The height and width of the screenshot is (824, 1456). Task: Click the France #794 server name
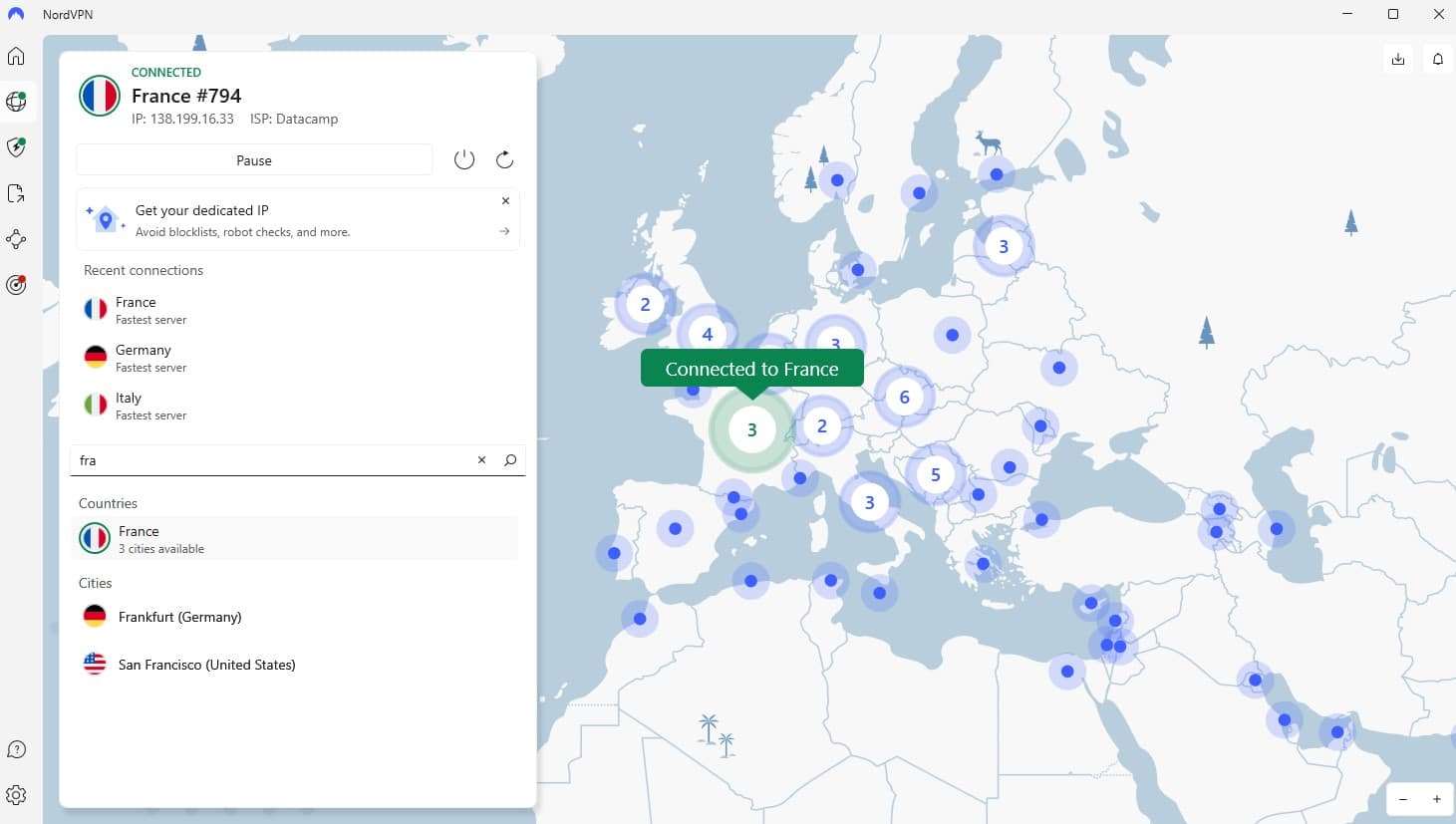tap(186, 96)
